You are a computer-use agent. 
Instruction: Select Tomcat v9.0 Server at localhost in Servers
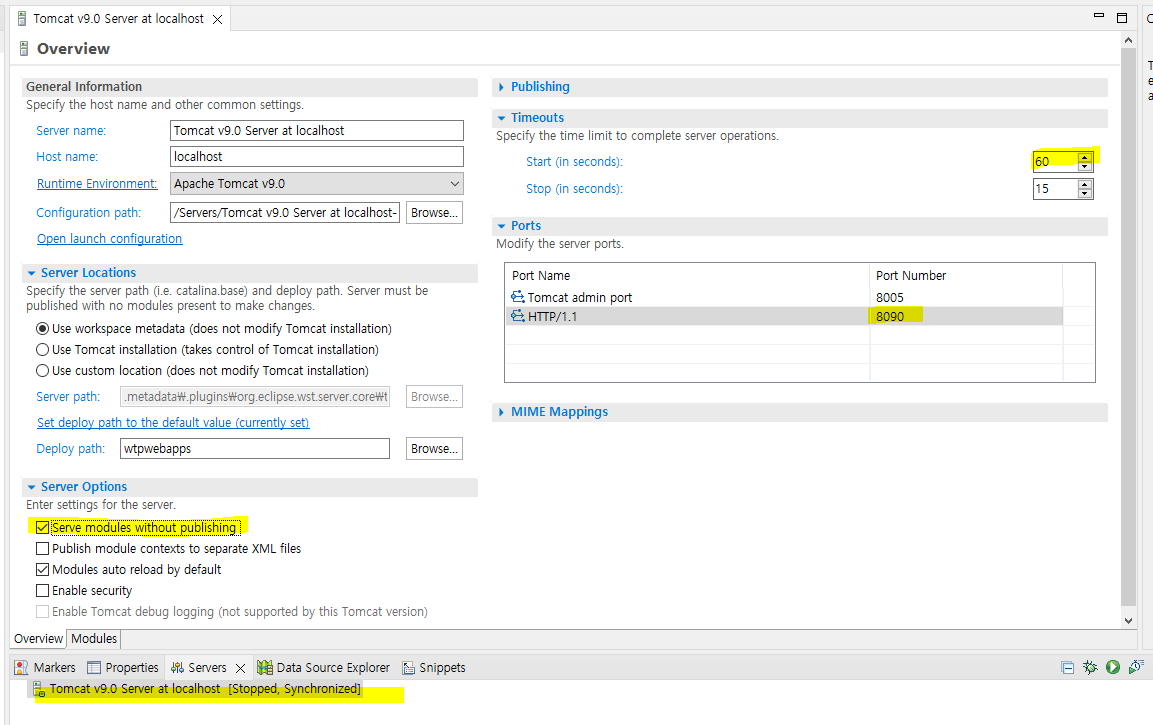pyautogui.click(x=205, y=689)
